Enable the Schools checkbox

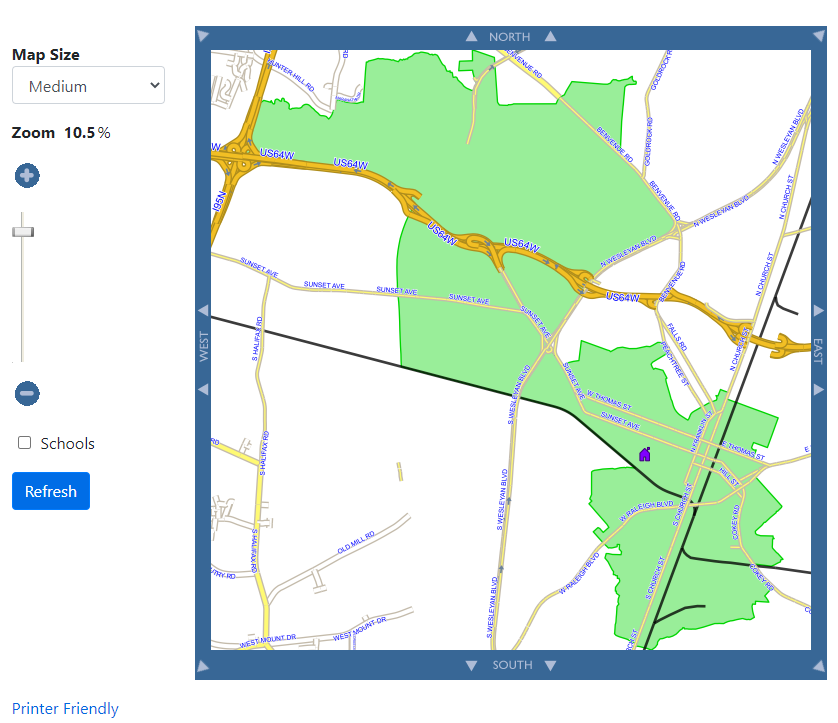(25, 443)
